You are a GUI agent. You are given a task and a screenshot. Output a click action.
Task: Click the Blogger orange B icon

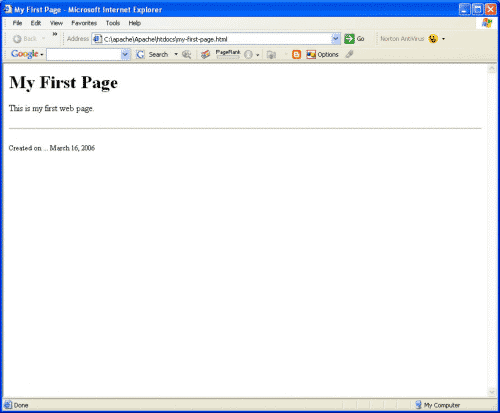click(296, 54)
